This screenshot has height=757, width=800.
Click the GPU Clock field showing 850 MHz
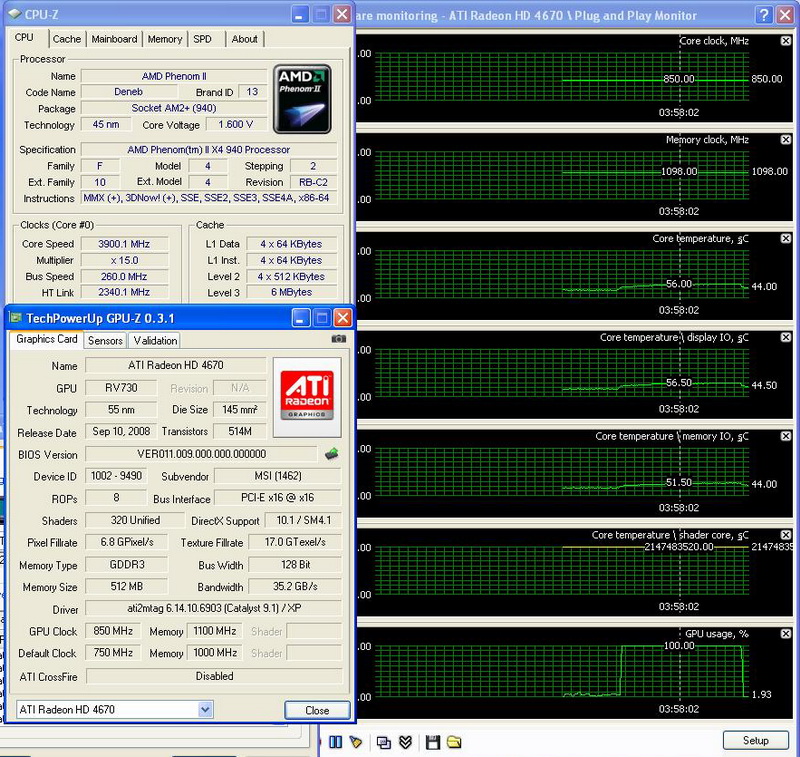[113, 630]
